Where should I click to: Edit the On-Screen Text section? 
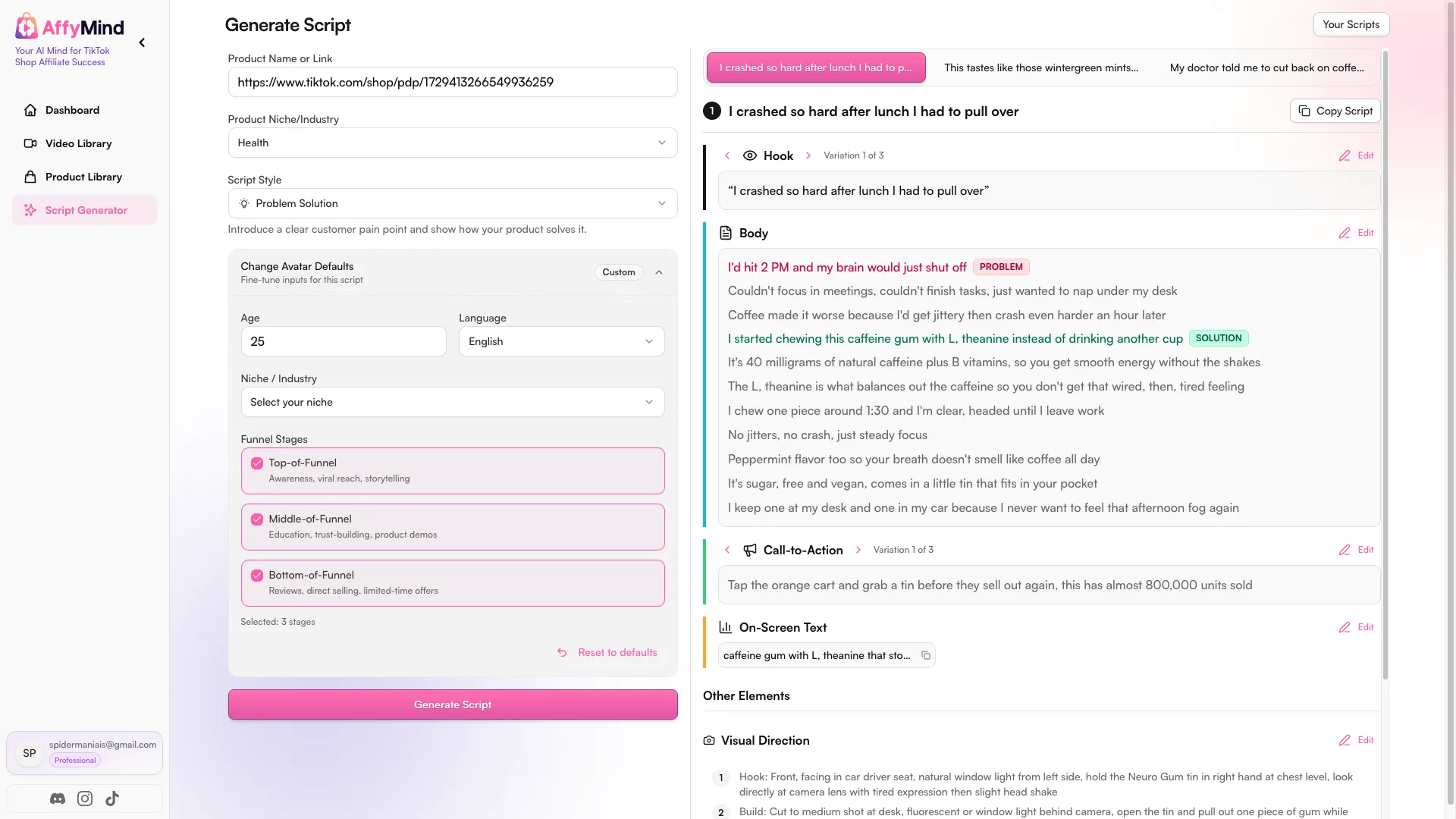coord(1357,627)
